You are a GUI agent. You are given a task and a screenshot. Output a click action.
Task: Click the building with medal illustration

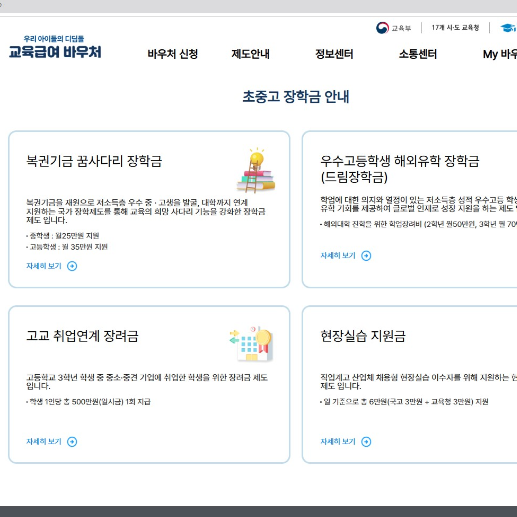[252, 344]
